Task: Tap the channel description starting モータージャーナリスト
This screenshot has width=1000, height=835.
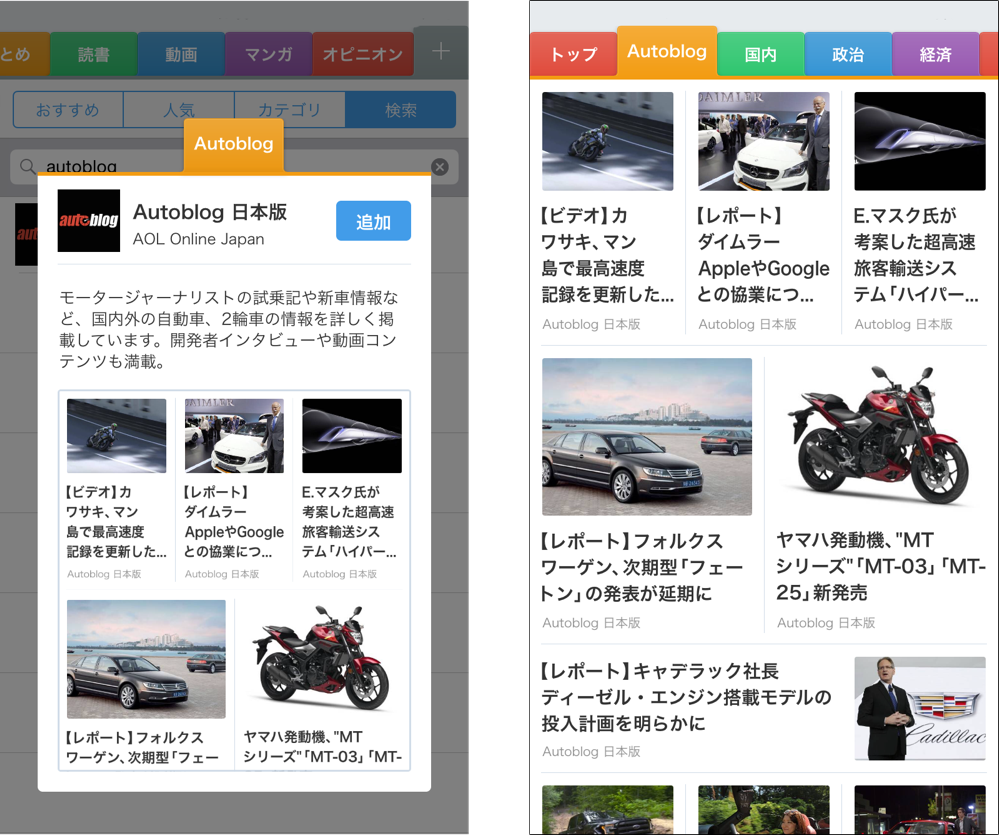Action: (x=228, y=329)
